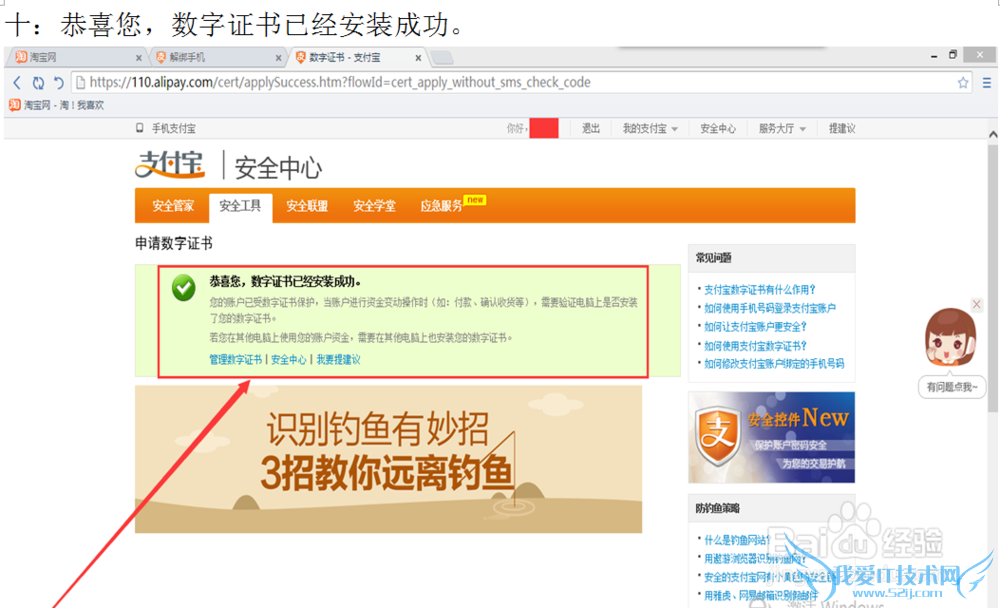Click the mobile phone icon beside 手机支付宝
Viewport: 1000px width, 608px height.
(x=140, y=128)
